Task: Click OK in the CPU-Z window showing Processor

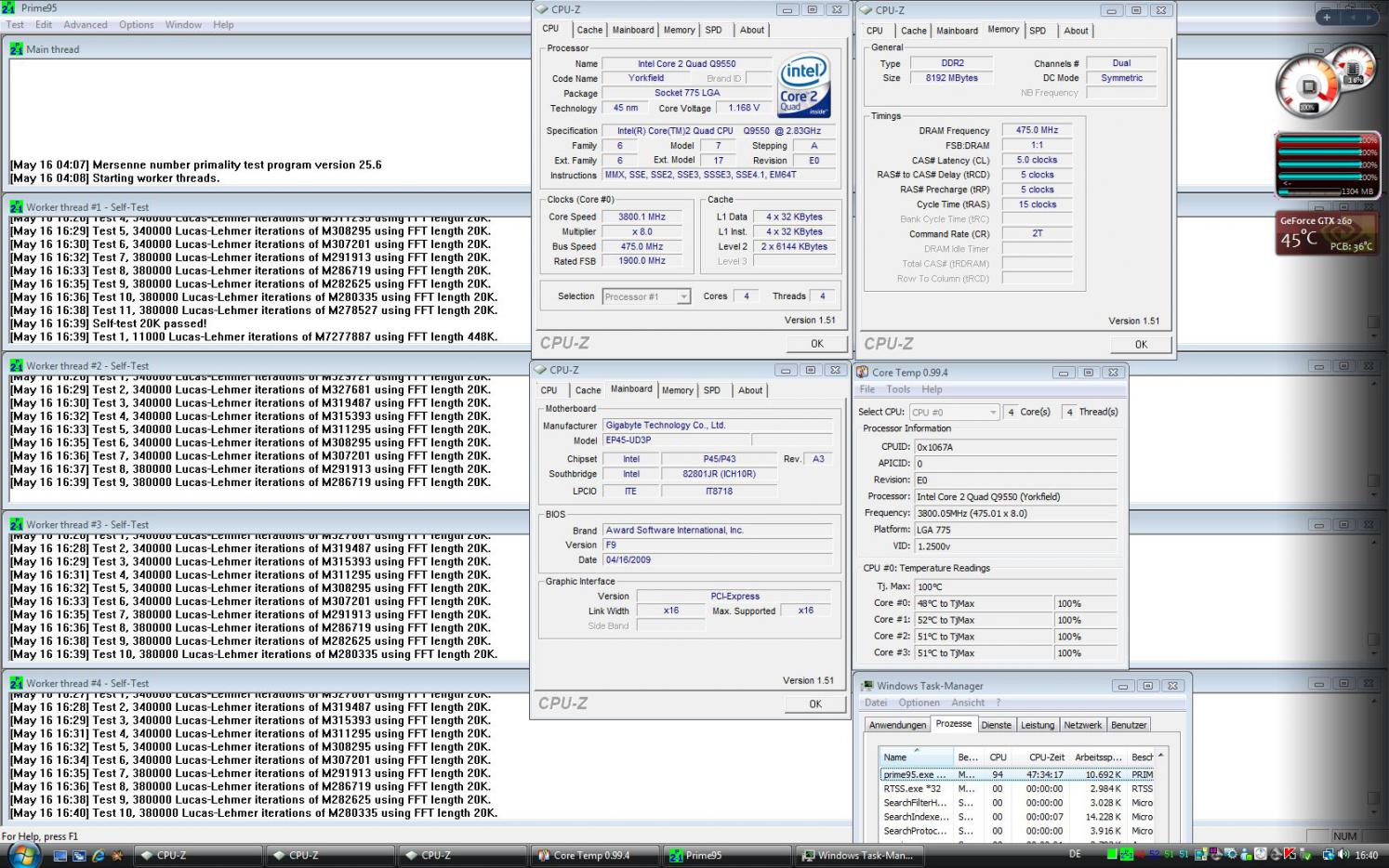Action: point(816,344)
